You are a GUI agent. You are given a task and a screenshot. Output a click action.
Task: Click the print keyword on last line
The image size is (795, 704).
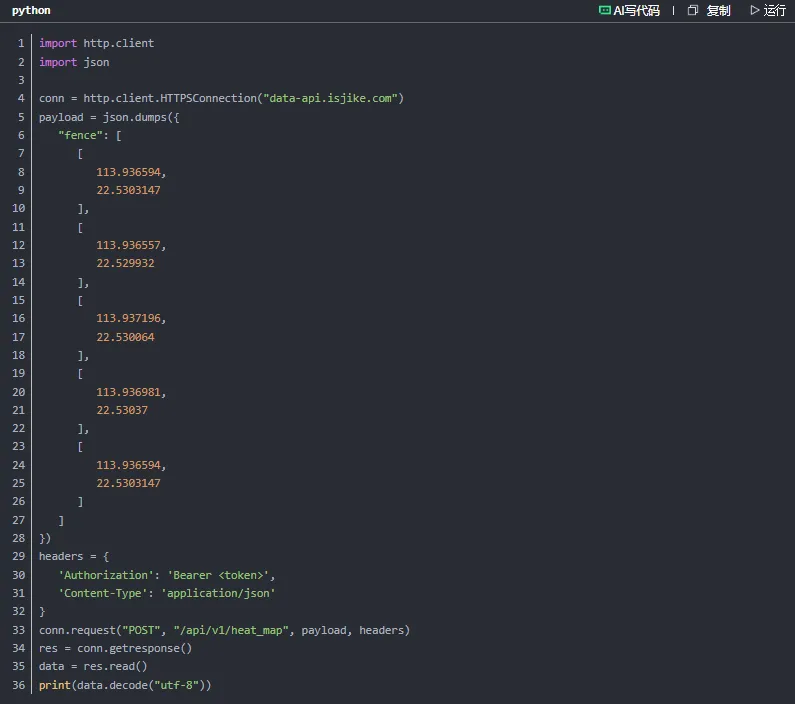[x=55, y=685]
